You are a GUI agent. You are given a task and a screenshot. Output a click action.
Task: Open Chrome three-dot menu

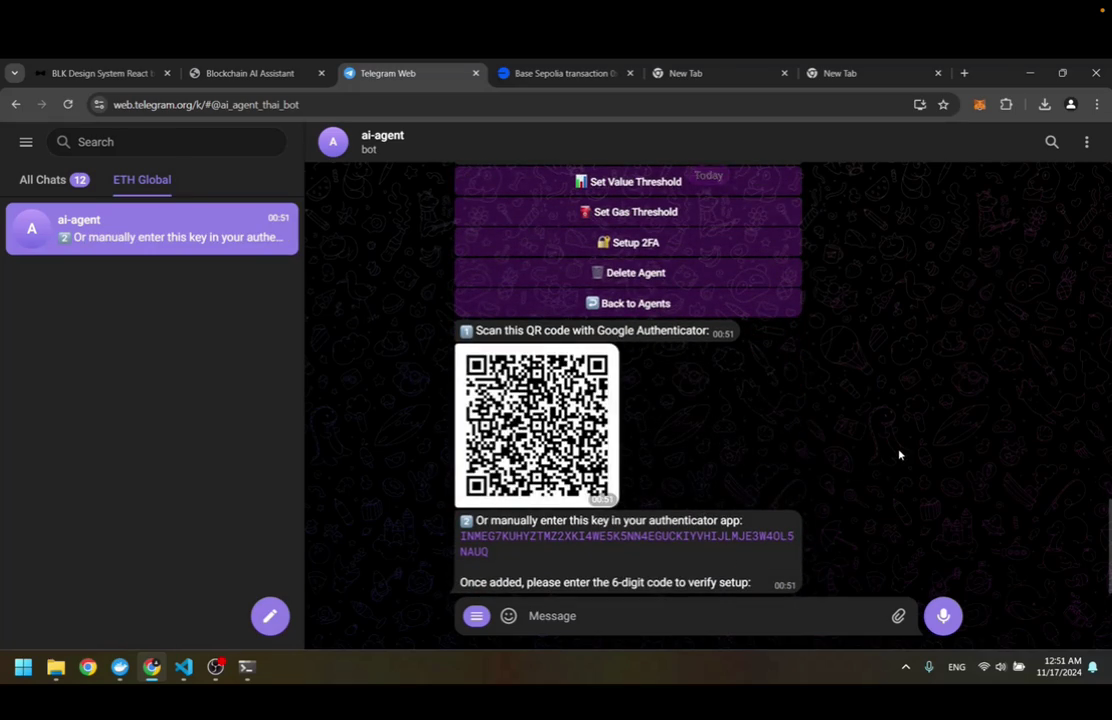pyautogui.click(x=1097, y=105)
